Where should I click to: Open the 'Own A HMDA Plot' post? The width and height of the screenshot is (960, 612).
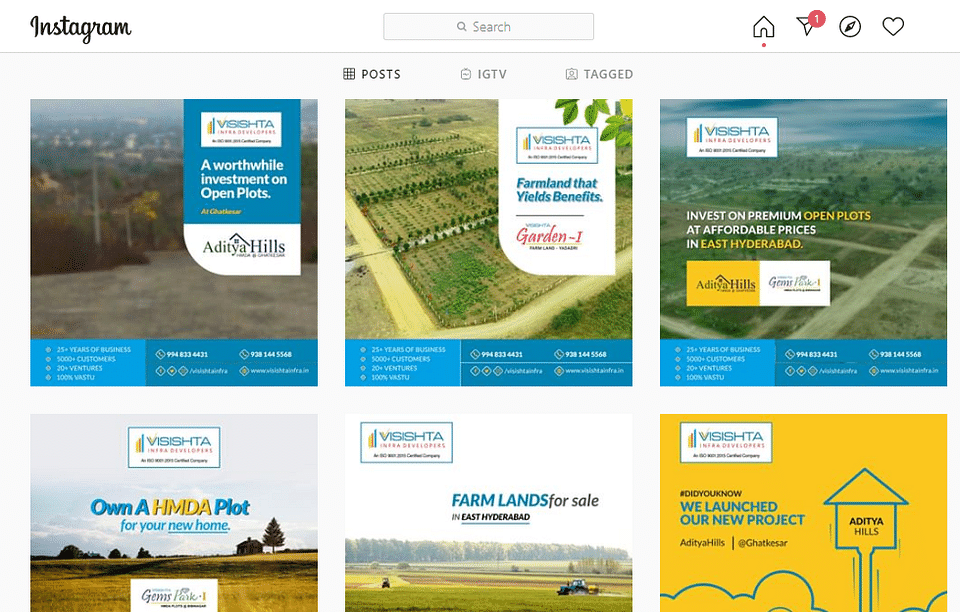174,513
